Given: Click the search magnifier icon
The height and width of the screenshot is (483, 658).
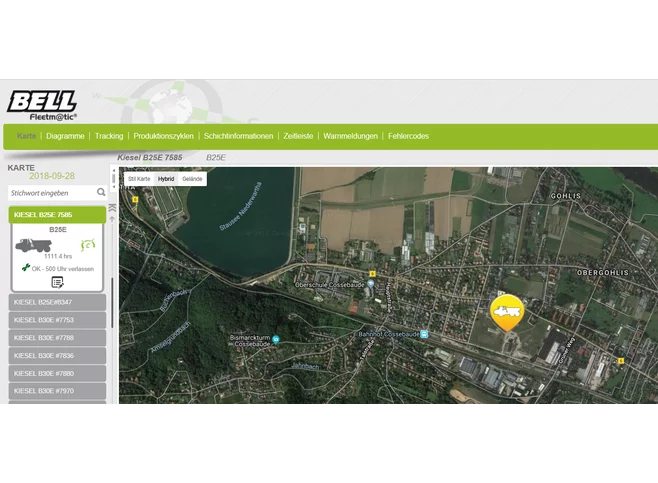Looking at the screenshot, I should (x=101, y=192).
